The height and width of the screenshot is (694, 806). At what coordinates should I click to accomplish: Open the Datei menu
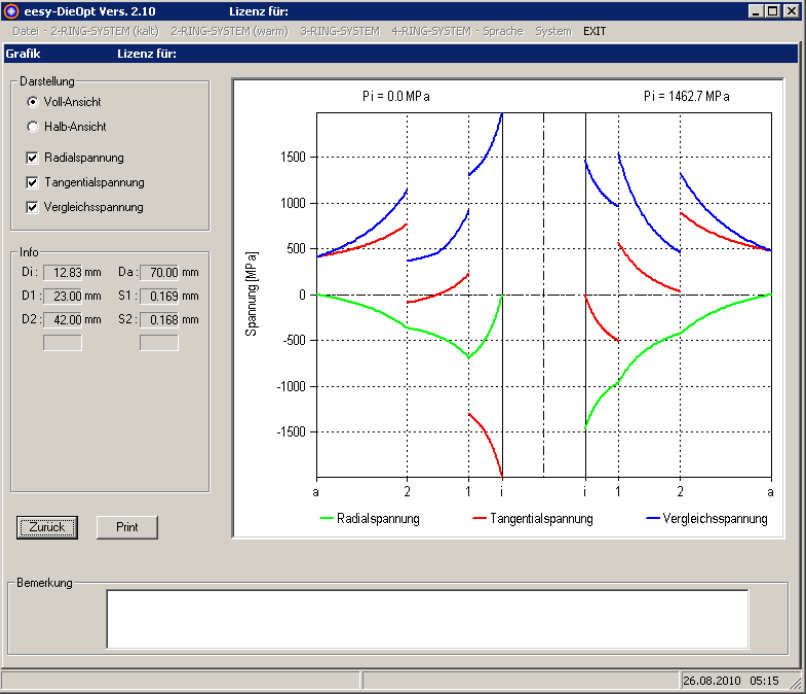pyautogui.click(x=25, y=31)
